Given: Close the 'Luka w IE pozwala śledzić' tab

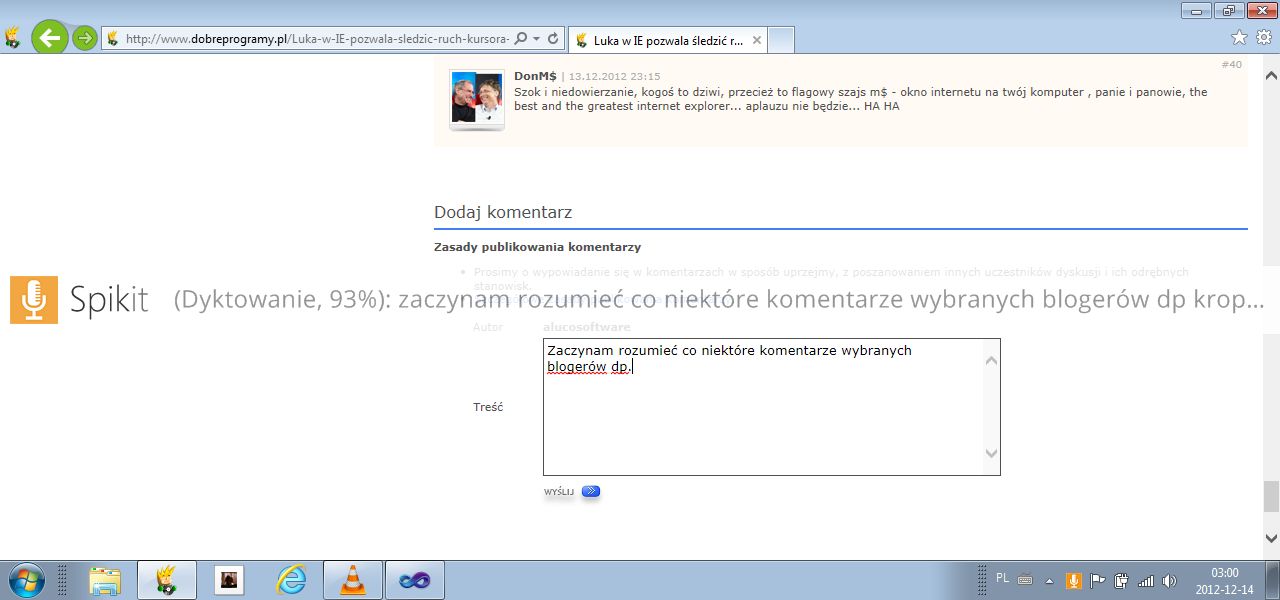Looking at the screenshot, I should 757,40.
